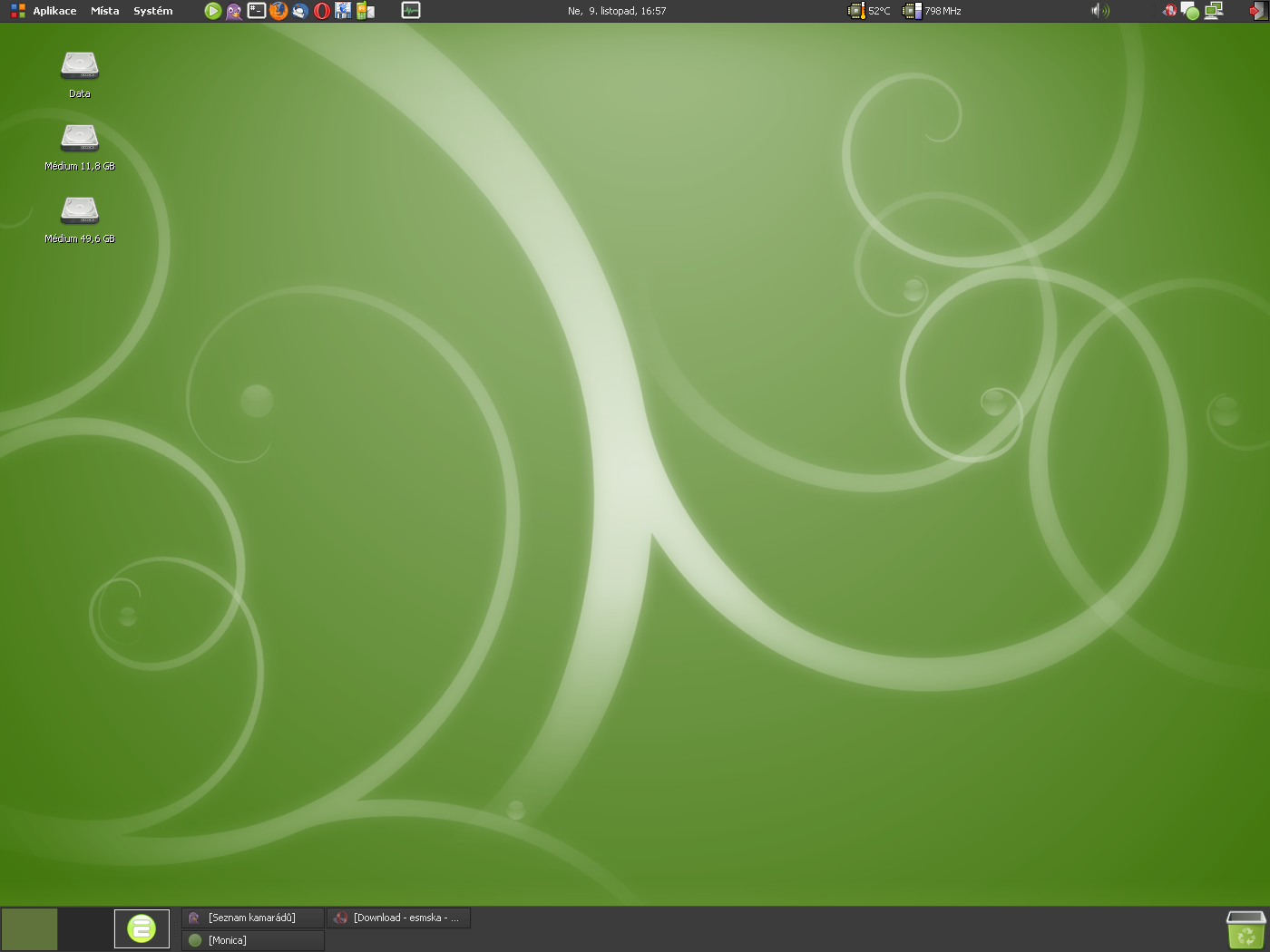This screenshot has height=952, width=1270.
Task: Click the network connection tray icon
Action: point(1214,11)
